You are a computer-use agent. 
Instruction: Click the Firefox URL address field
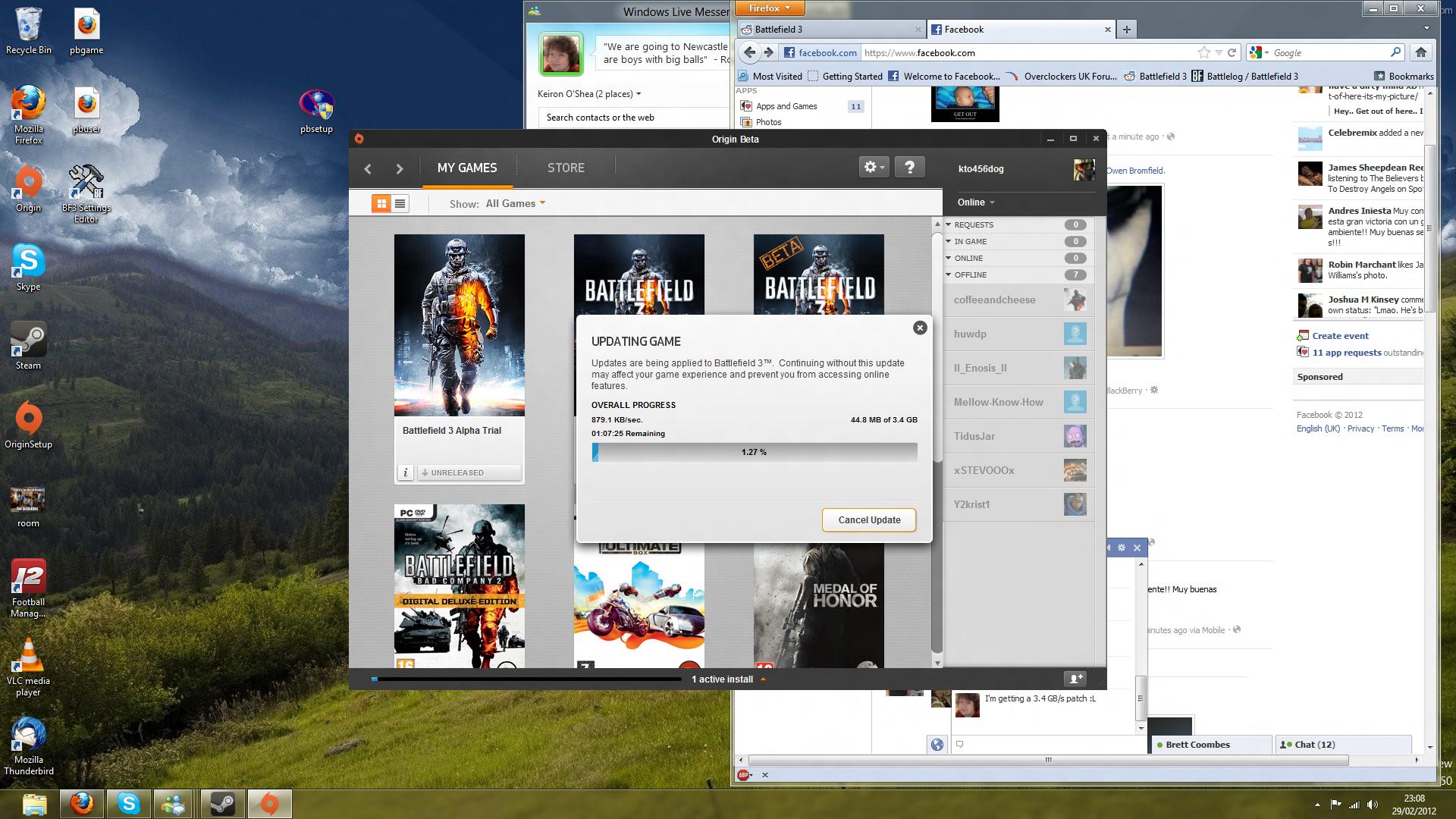[x=1028, y=52]
